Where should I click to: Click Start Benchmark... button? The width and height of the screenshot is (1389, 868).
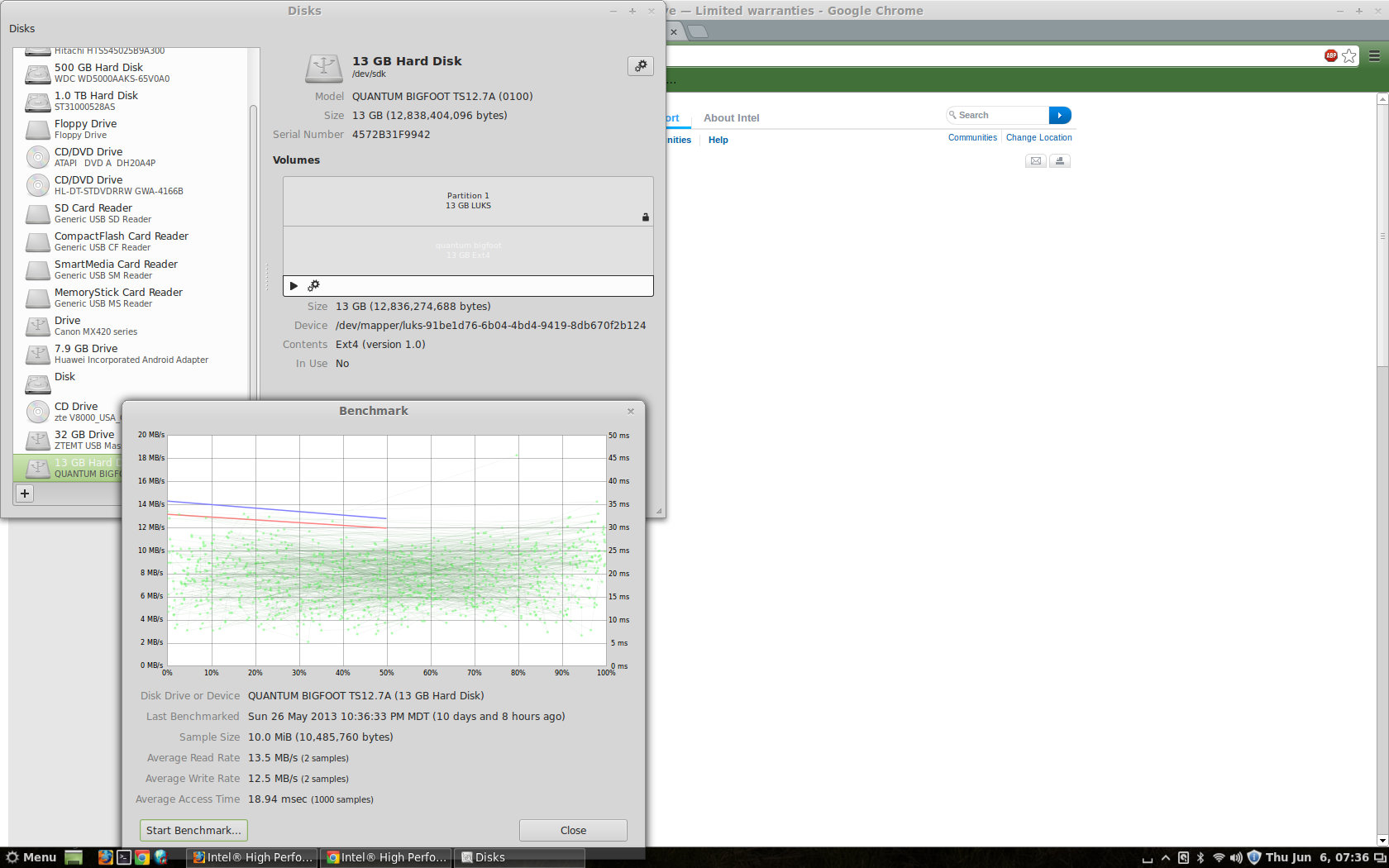[x=193, y=830]
